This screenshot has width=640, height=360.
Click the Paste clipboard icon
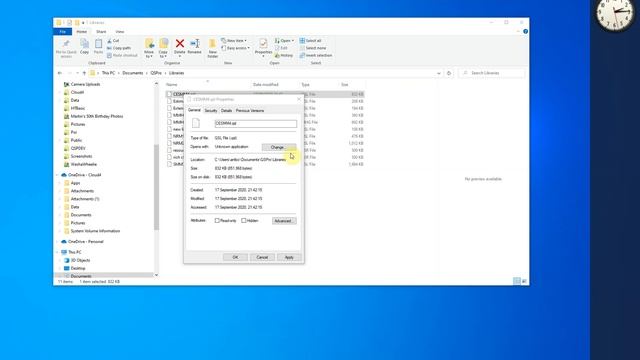pyautogui.click(x=98, y=44)
